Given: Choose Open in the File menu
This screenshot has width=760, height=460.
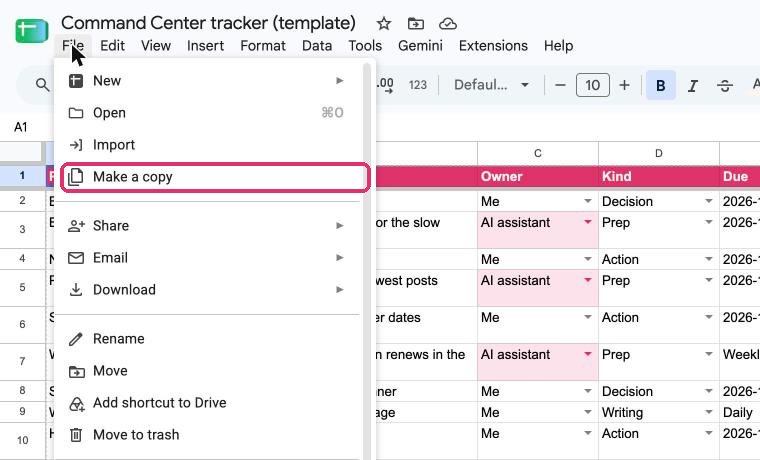Looking at the screenshot, I should [207, 112].
